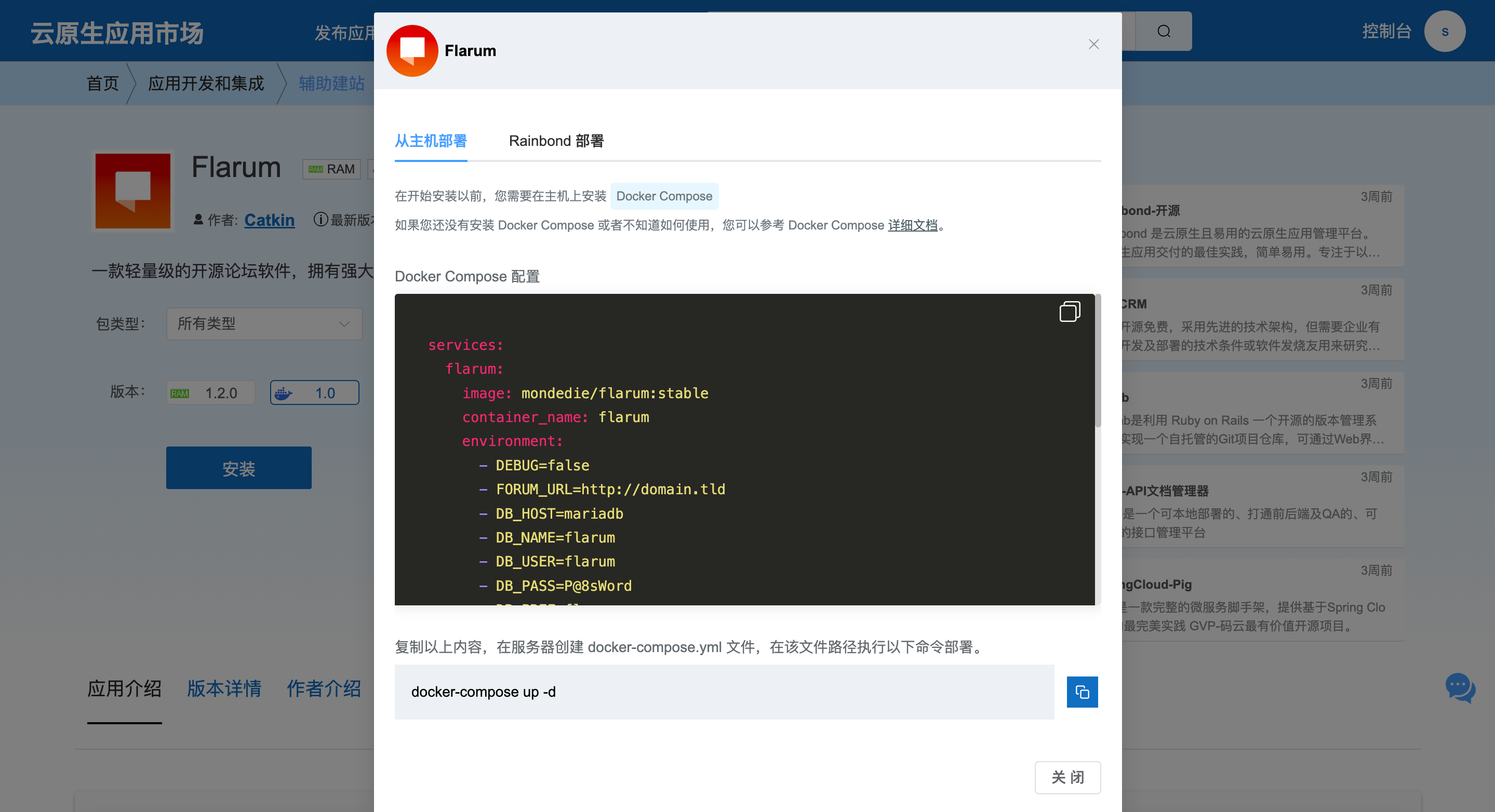Copy the Docker Compose configuration code
The width and height of the screenshot is (1495, 812).
1070,311
